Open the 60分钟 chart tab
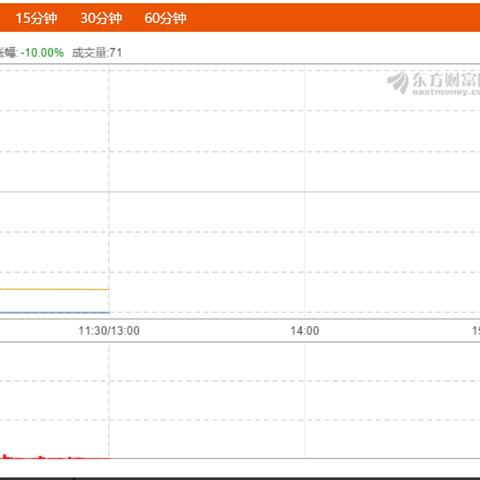 tap(165, 18)
